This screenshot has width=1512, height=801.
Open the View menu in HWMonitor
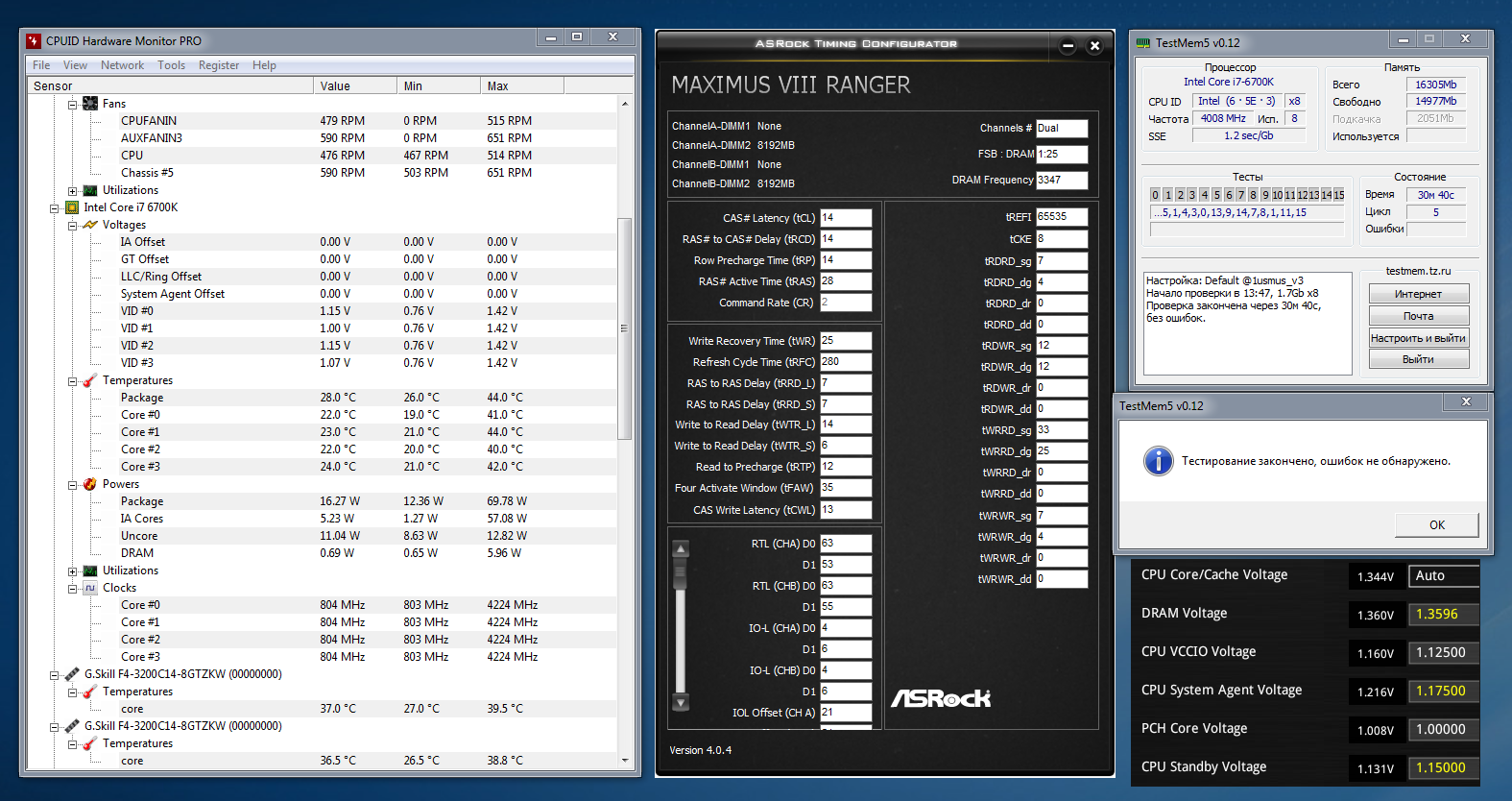[75, 65]
